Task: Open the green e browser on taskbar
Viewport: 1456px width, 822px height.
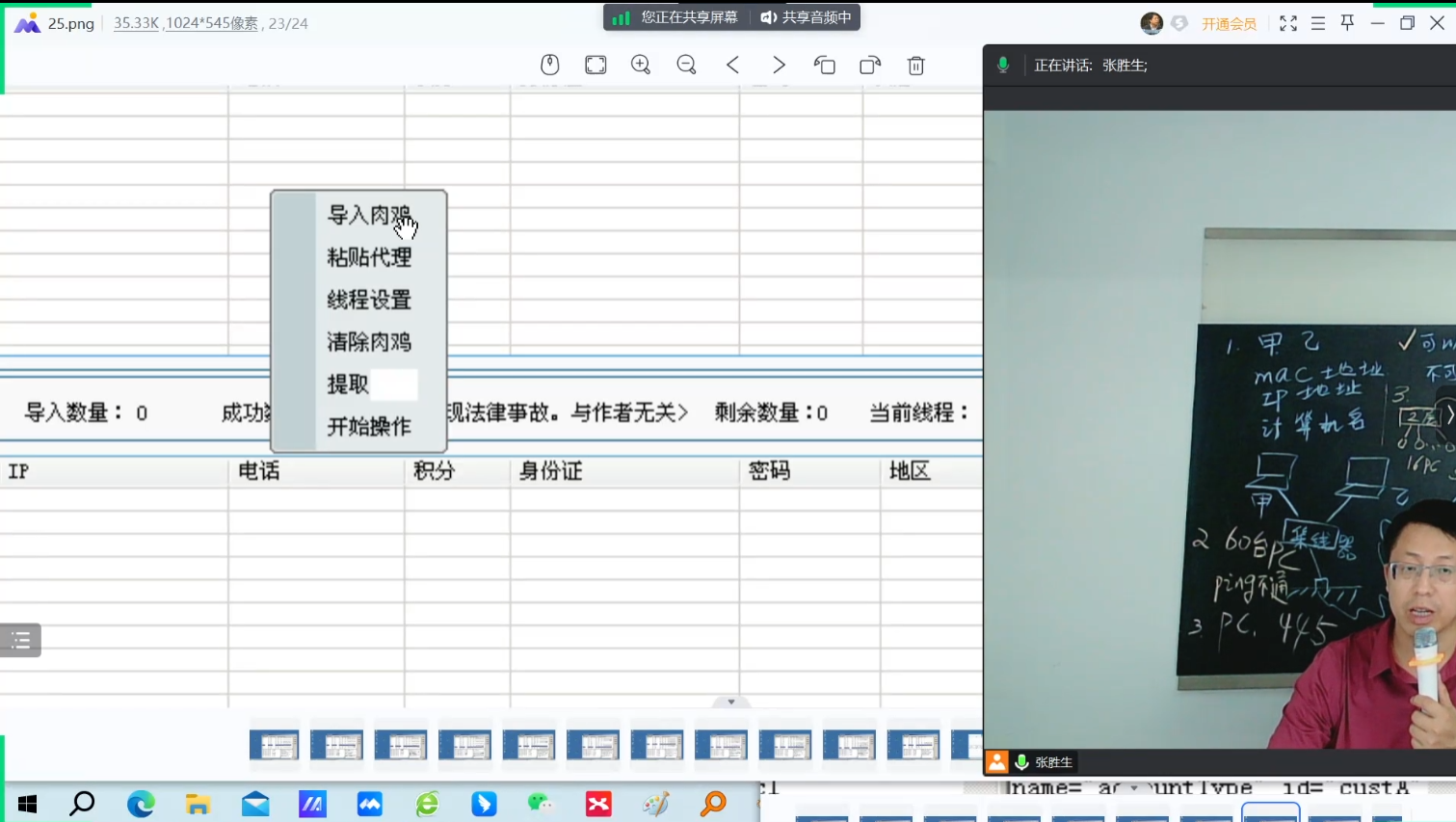Action: click(x=427, y=803)
